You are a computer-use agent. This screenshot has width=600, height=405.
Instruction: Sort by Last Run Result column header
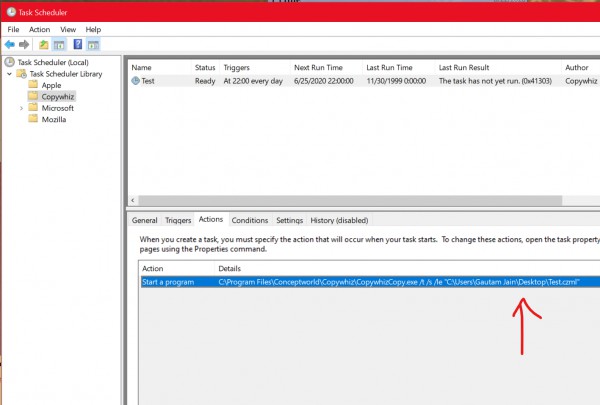point(498,68)
